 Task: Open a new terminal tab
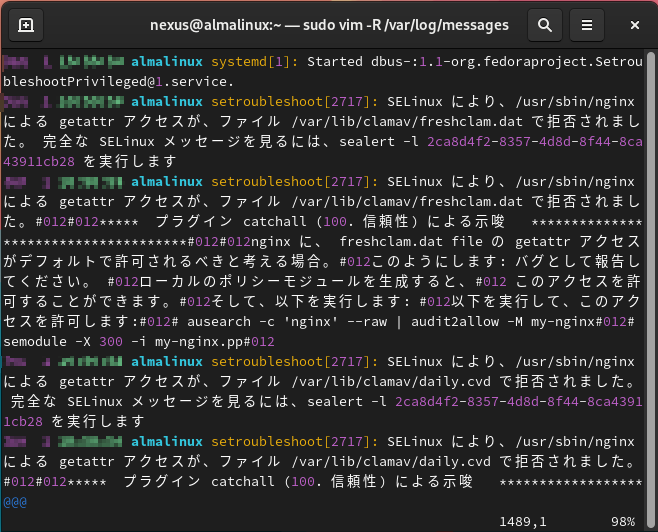tap(26, 25)
